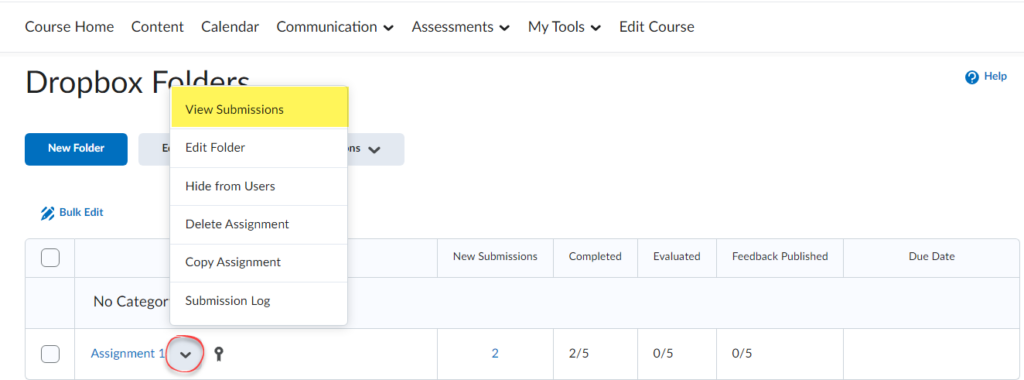1024x380 pixels.
Task: Click the key icon beside Assignment 1
Action: 219,354
